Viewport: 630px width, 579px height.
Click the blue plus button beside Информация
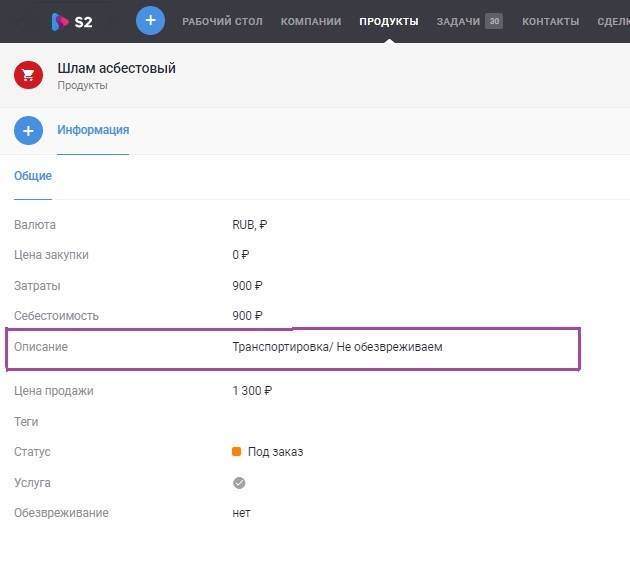point(29,131)
